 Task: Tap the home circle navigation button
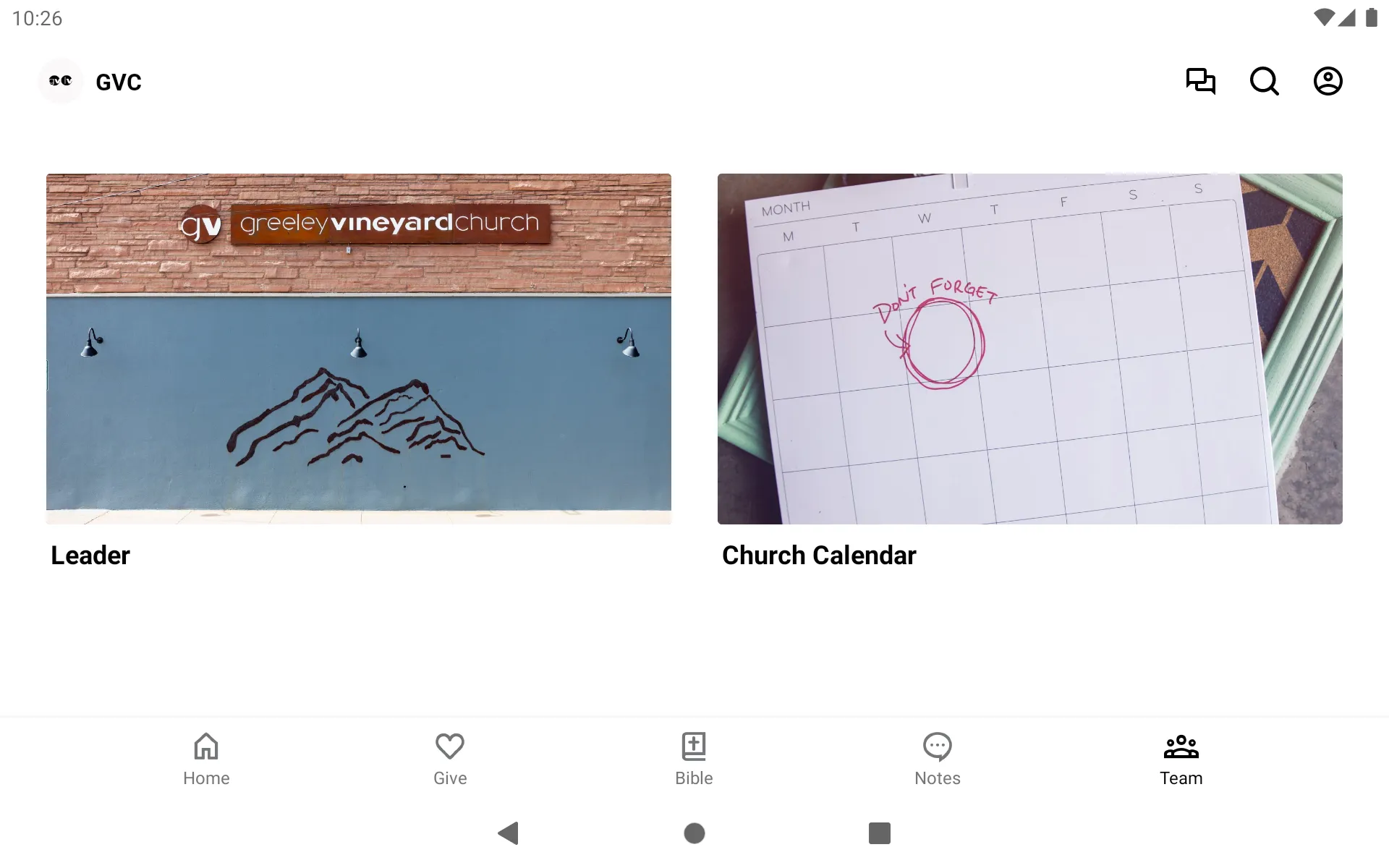pyautogui.click(x=694, y=832)
